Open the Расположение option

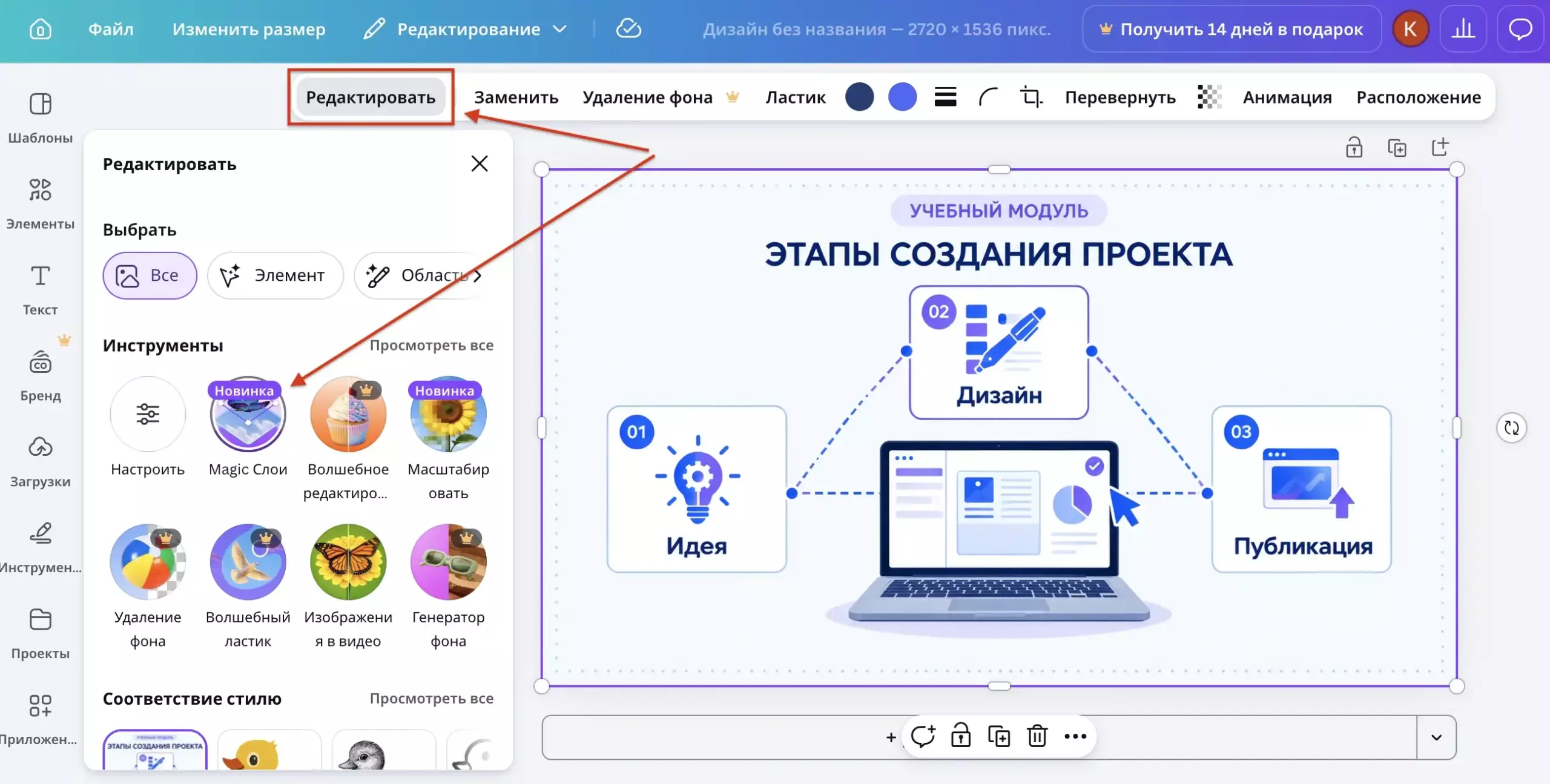(x=1419, y=97)
